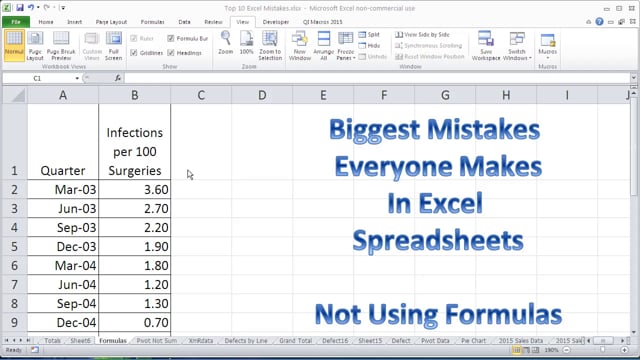
Task: Click Zoom to Selection
Action: coord(270,45)
